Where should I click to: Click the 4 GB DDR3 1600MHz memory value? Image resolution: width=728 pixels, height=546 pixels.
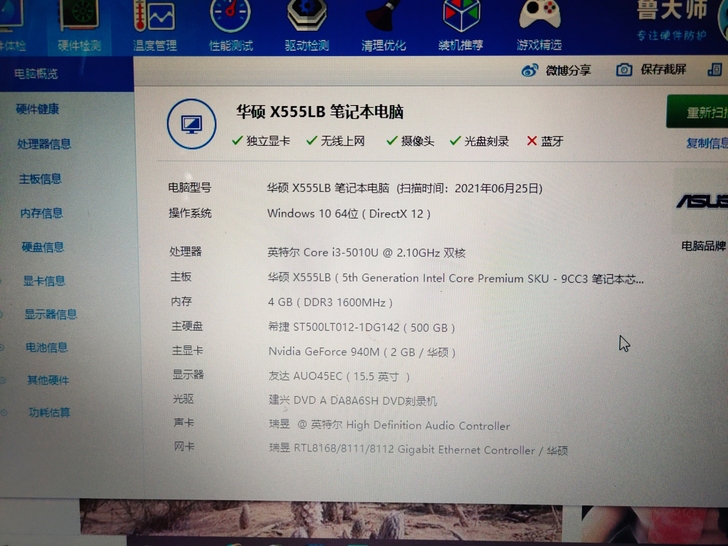click(330, 303)
